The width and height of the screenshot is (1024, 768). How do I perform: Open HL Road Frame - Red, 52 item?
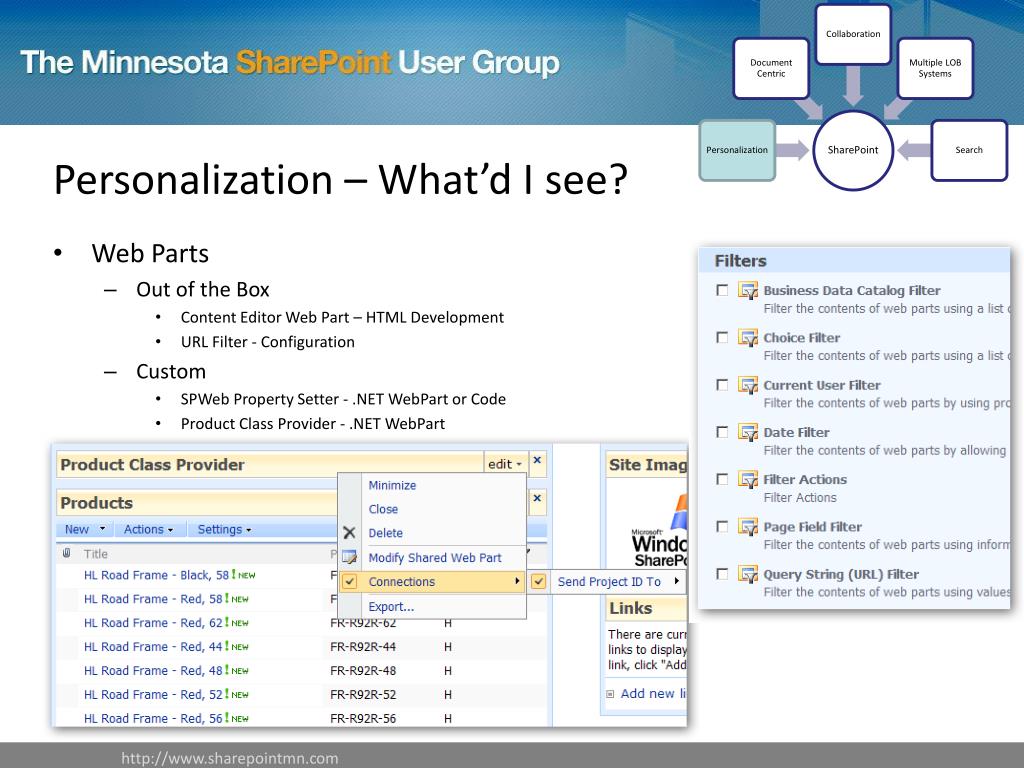(153, 695)
